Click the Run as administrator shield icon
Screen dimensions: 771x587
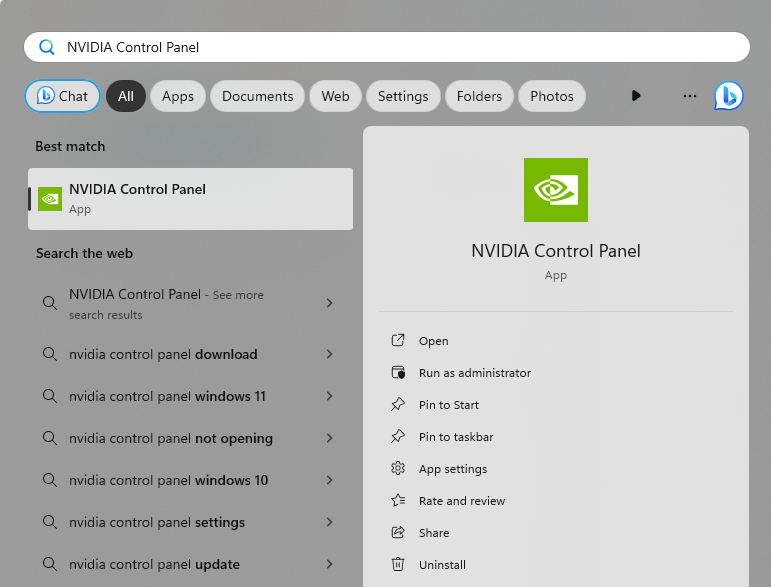click(x=398, y=373)
